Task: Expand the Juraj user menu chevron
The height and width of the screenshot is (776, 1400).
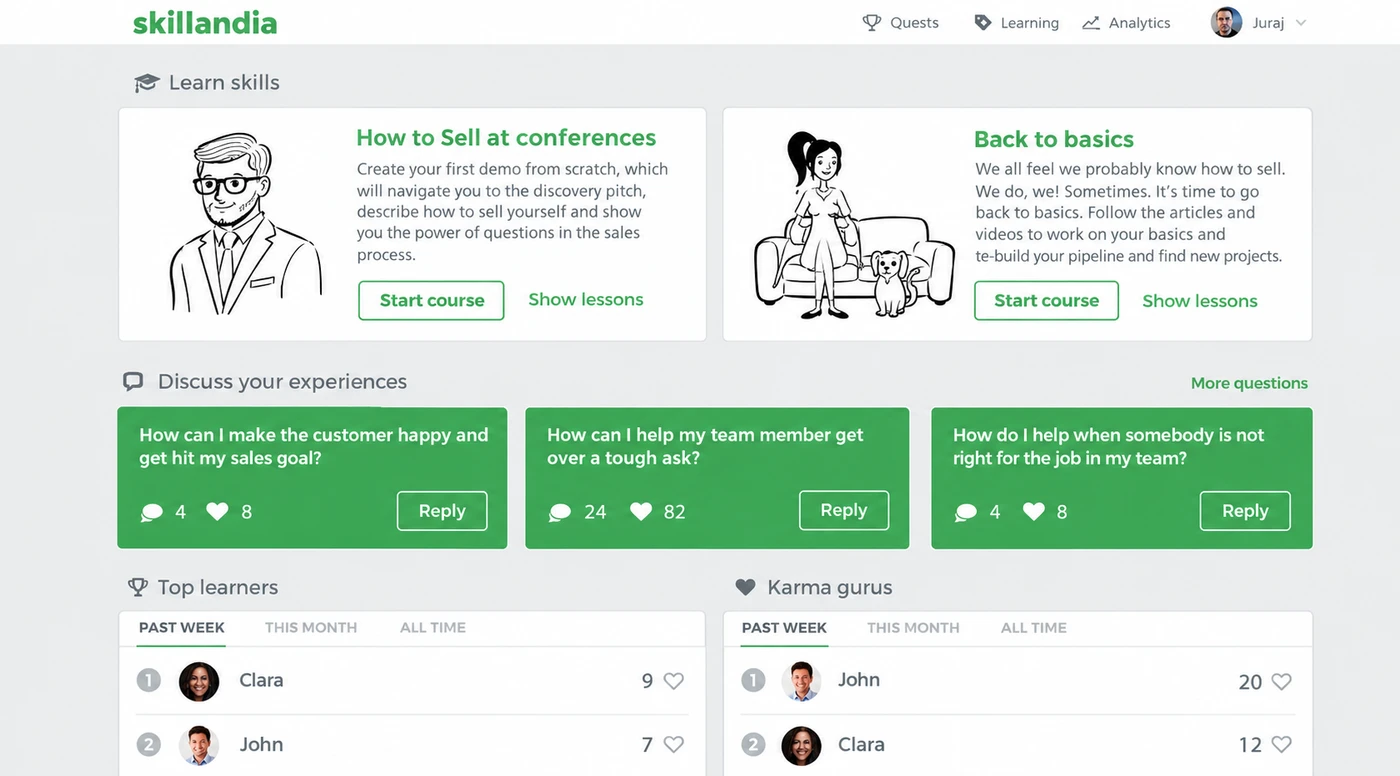Action: pos(1301,23)
